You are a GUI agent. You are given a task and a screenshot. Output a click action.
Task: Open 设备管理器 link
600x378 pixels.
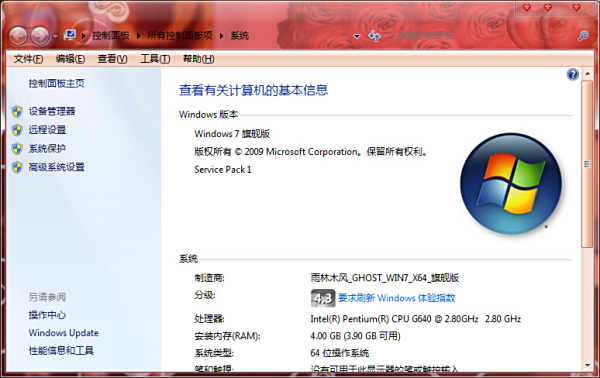click(52, 111)
